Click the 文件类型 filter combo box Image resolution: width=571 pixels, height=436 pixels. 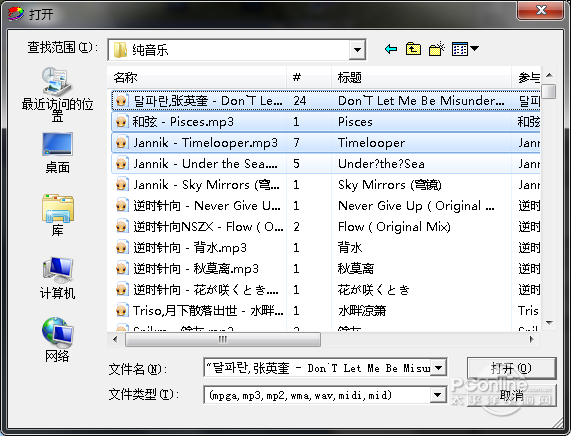click(x=325, y=395)
